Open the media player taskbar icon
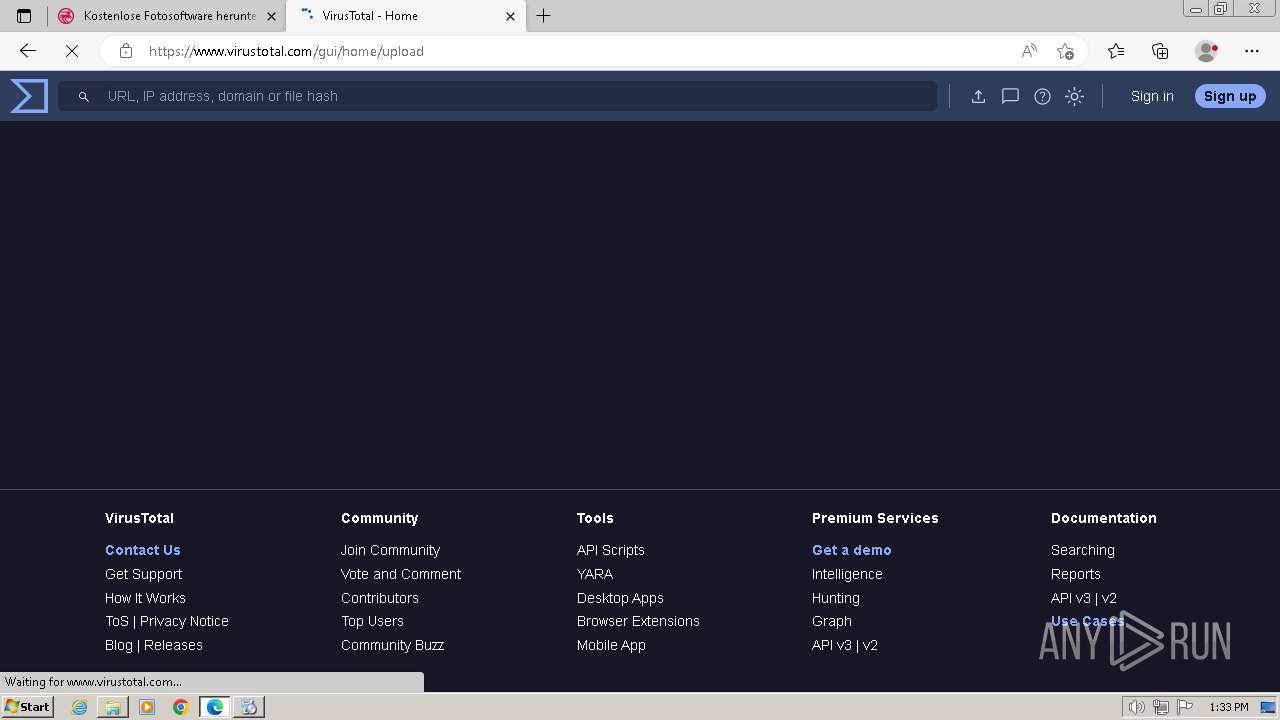The height and width of the screenshot is (720, 1280). tap(147, 707)
